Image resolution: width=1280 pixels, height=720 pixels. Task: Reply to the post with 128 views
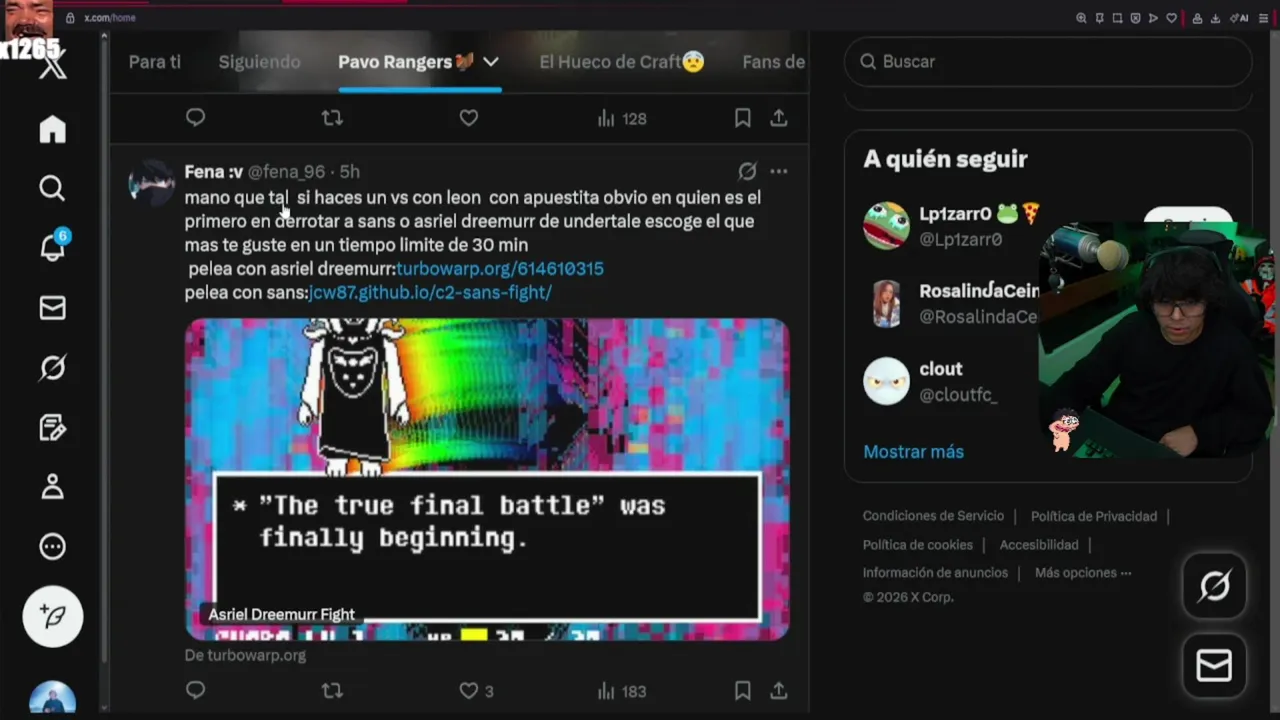click(195, 118)
